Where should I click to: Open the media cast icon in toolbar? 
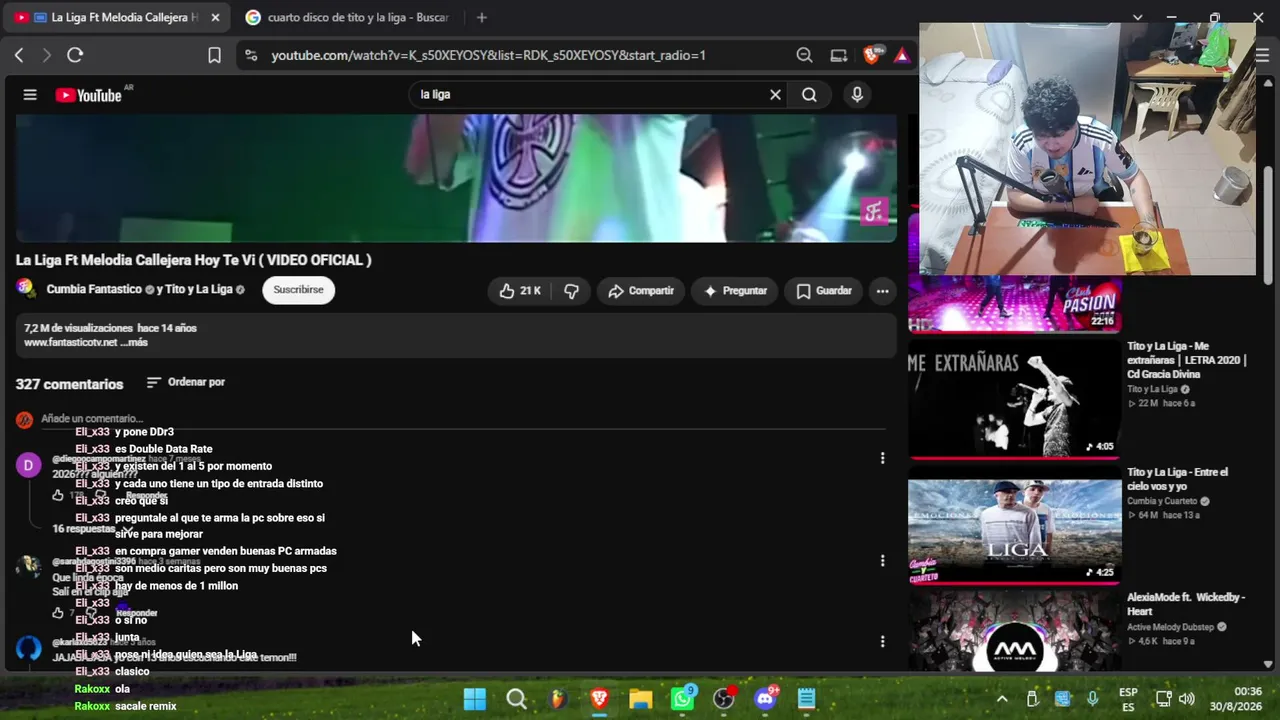838,55
